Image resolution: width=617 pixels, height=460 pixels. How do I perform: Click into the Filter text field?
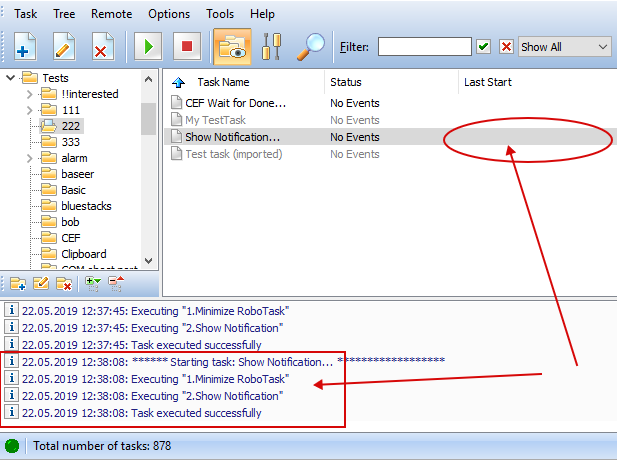tap(424, 47)
